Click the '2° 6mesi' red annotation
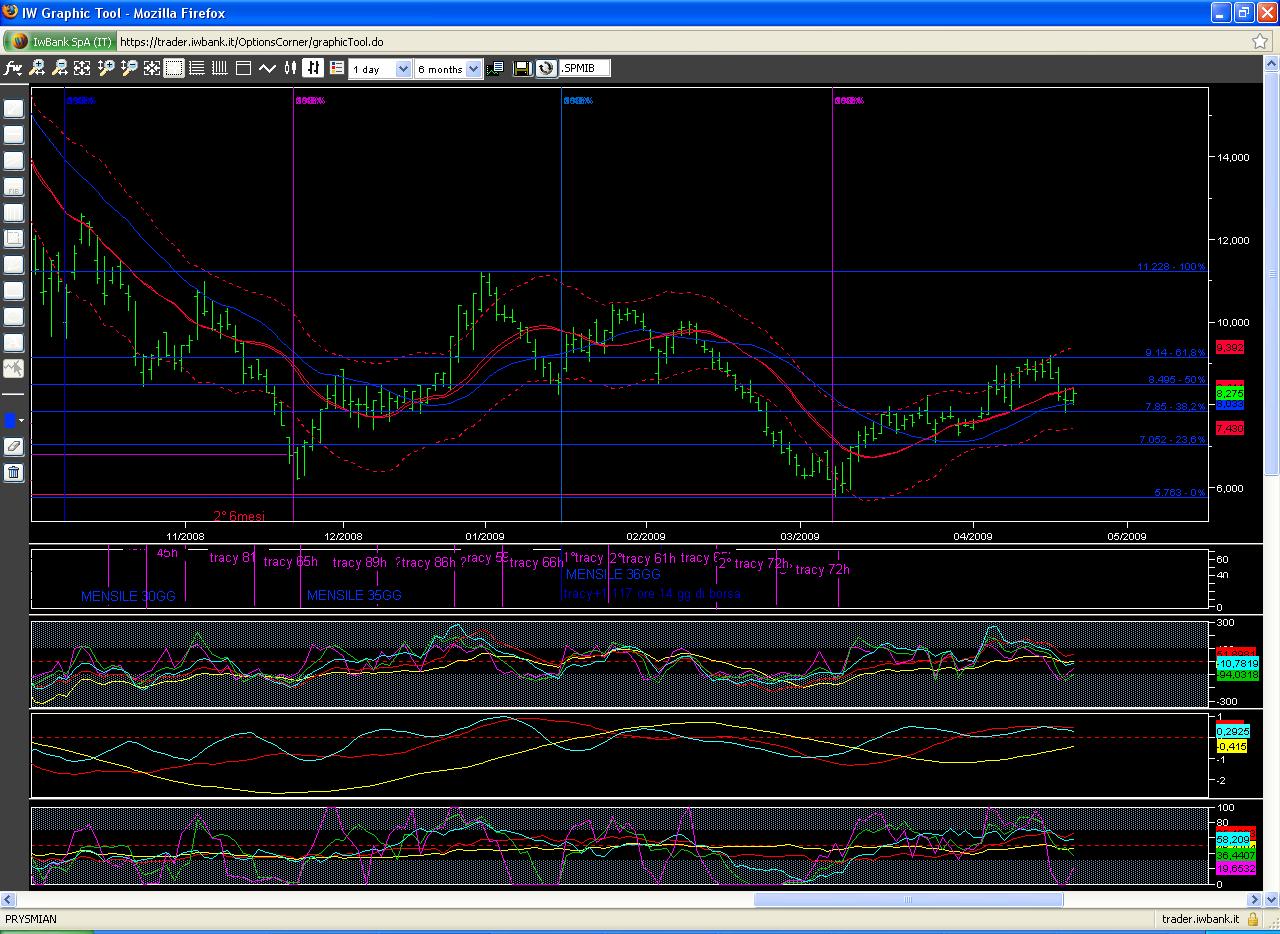The image size is (1280, 934). coord(239,517)
